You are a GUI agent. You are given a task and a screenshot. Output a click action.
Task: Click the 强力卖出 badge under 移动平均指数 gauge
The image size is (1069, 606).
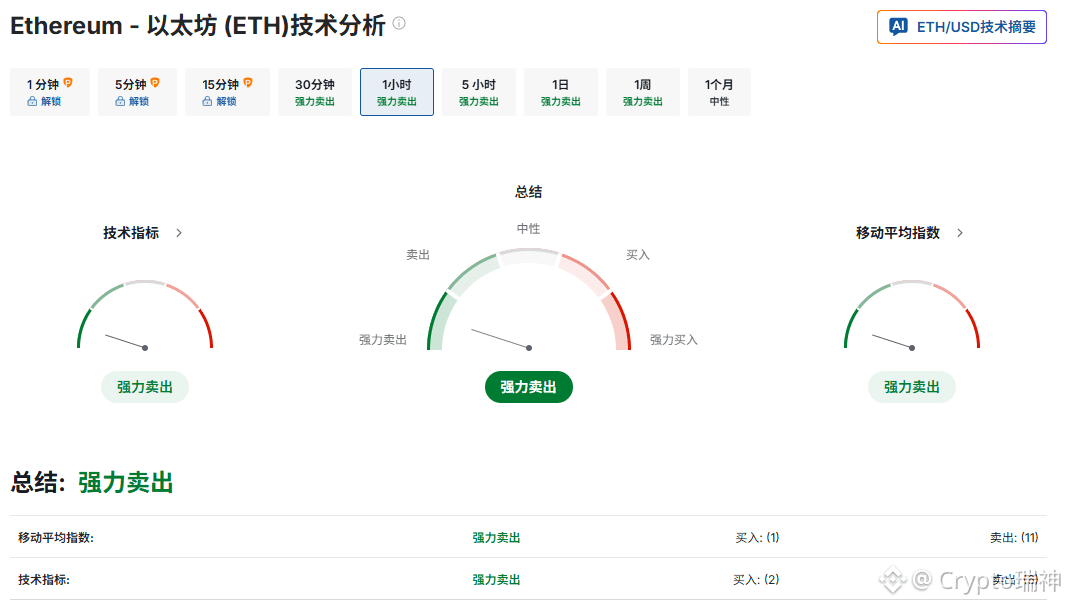tap(912, 387)
